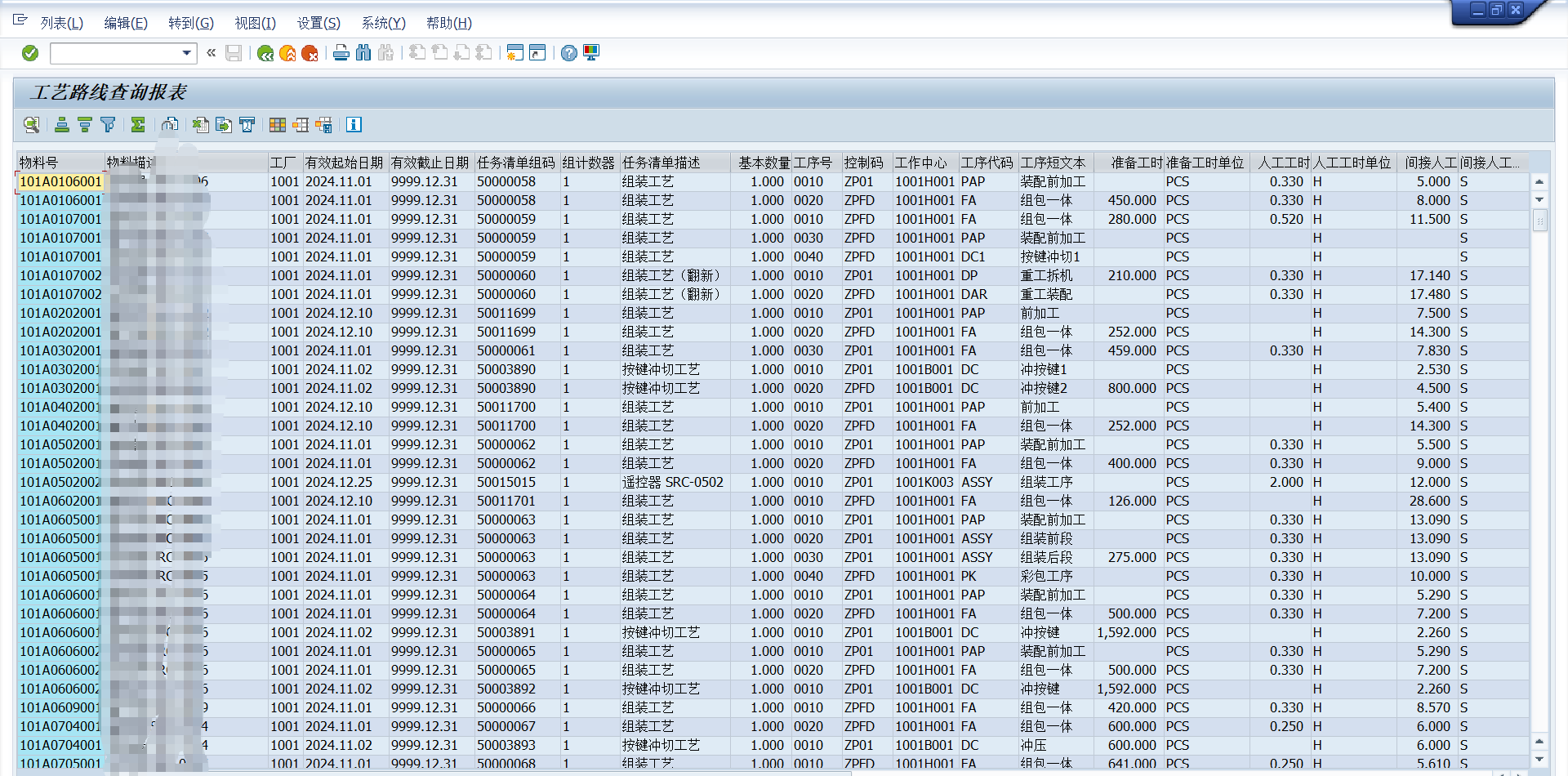Screen dimensions: 1568x776
Task: Open the 帮助(H) menu
Action: point(449,23)
